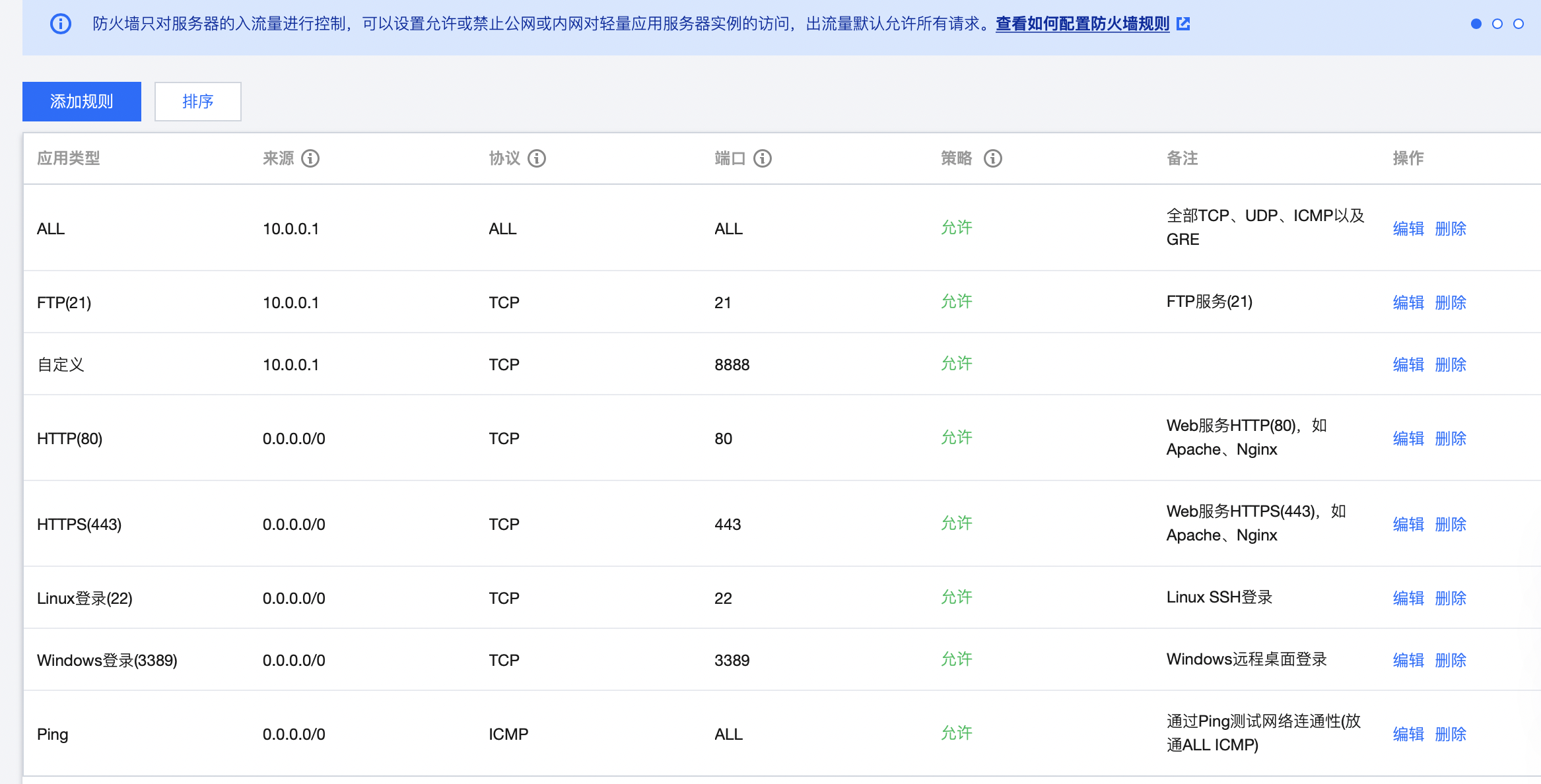
Task: Click the blue info icon in top banner
Action: (61, 24)
